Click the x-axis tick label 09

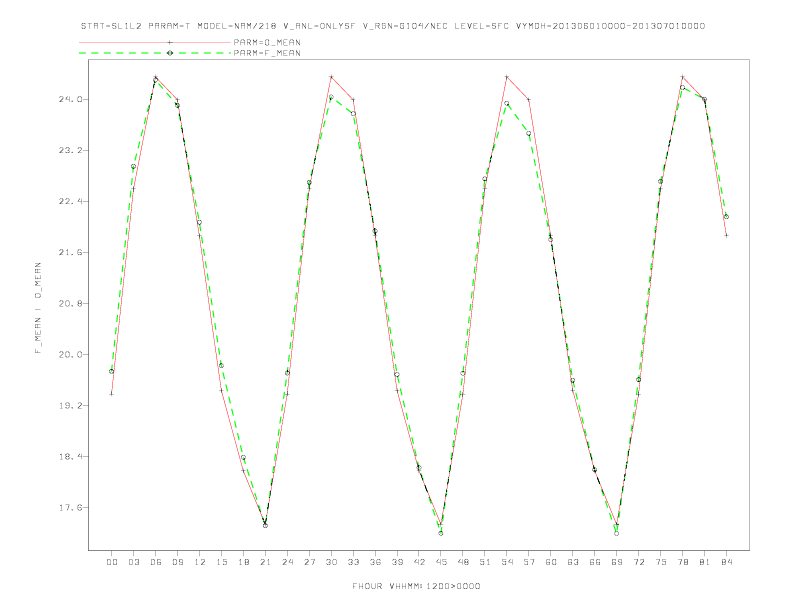(x=177, y=562)
